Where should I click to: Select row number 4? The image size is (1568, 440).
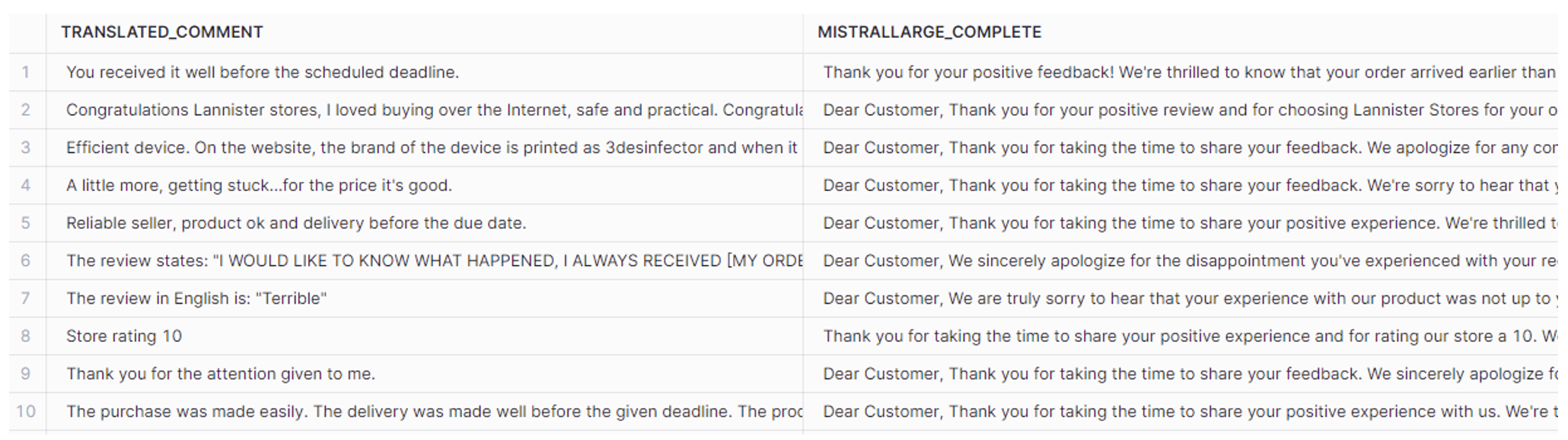(x=27, y=185)
